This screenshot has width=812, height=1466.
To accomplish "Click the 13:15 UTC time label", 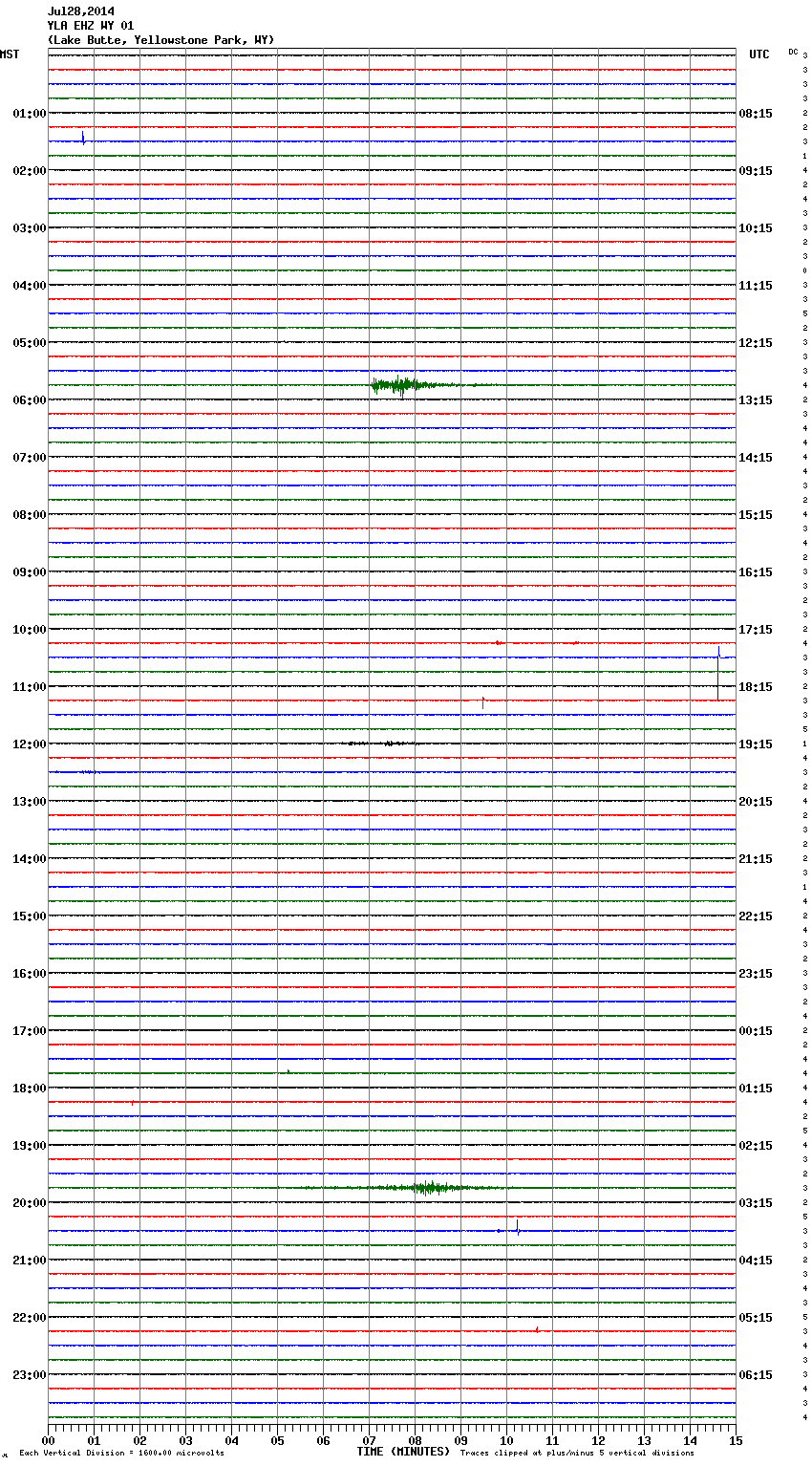I will (756, 400).
